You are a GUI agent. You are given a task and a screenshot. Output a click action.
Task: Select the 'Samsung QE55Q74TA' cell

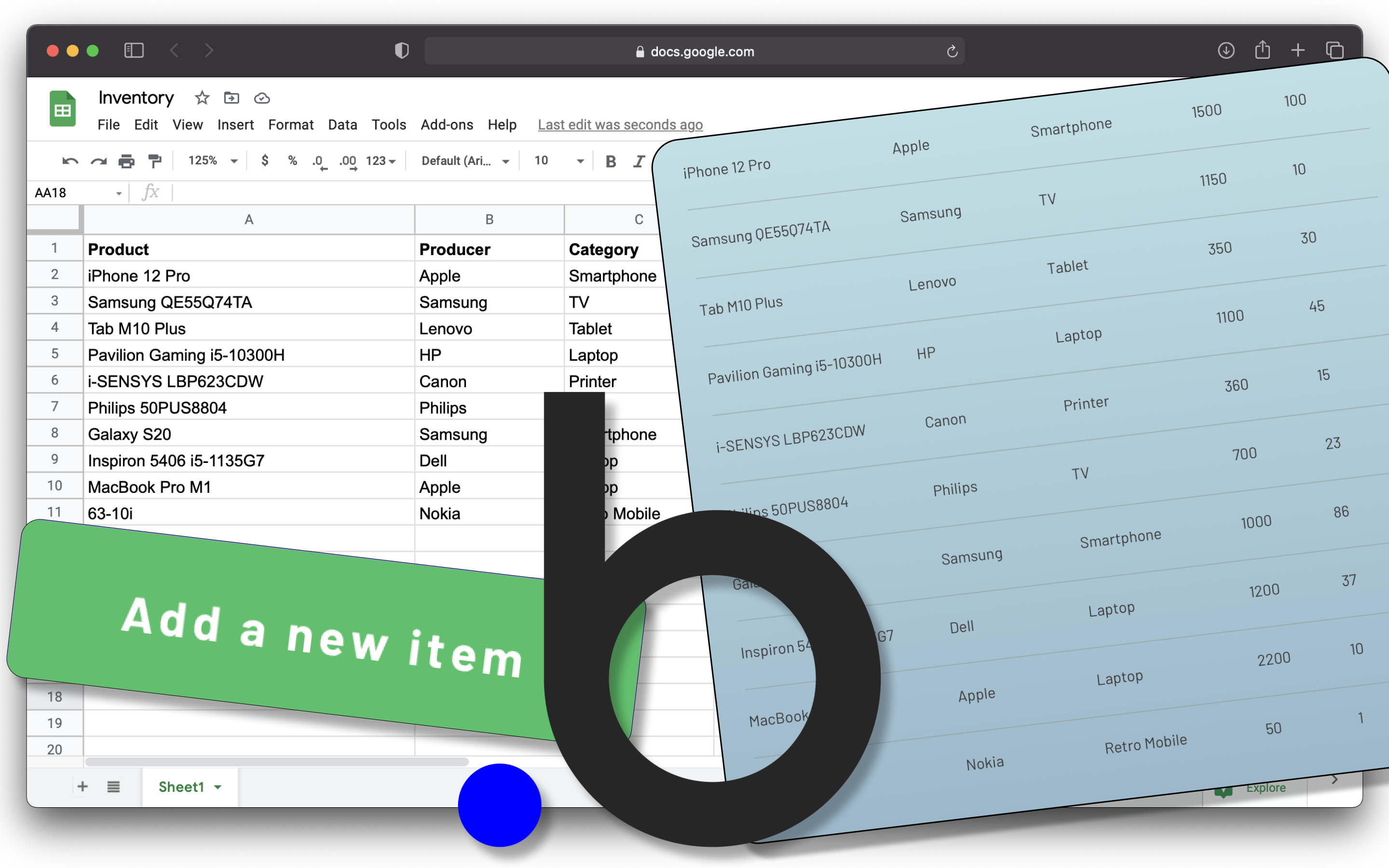pos(248,302)
